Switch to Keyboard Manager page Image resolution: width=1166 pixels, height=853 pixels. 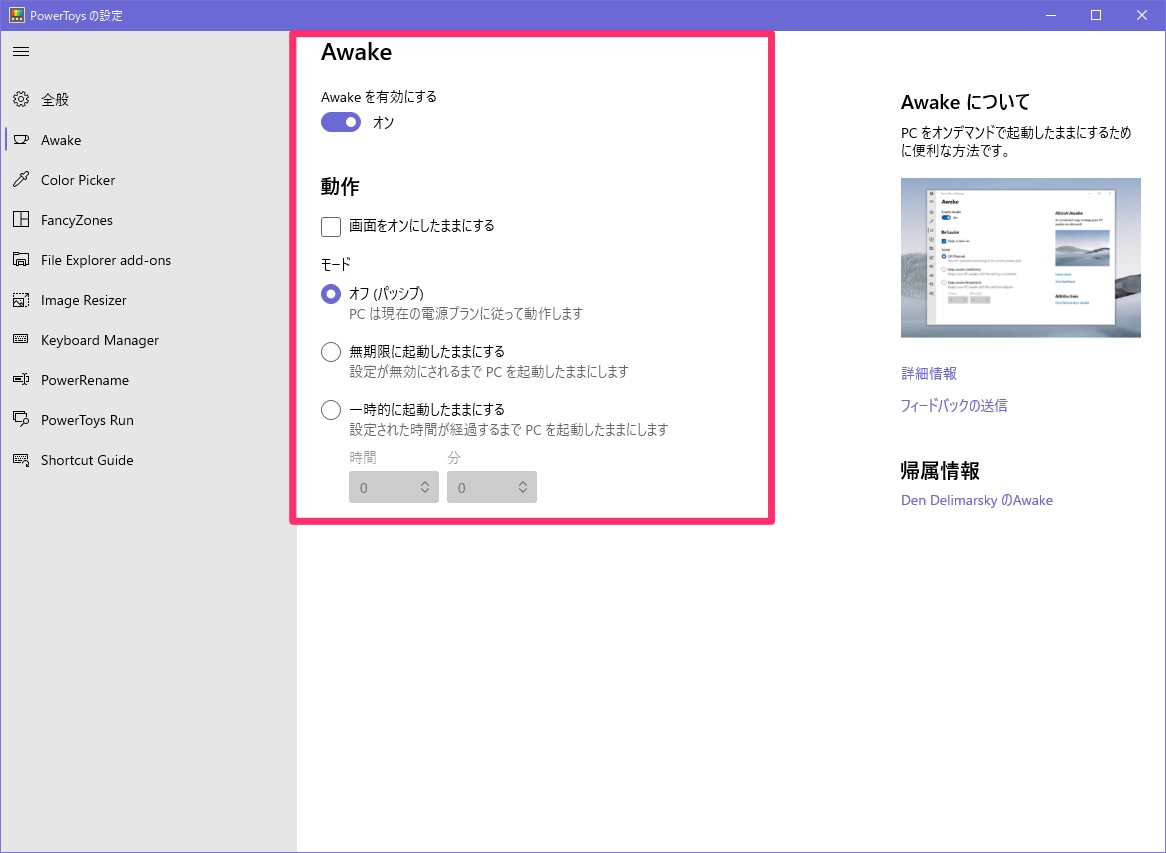[x=149, y=340]
